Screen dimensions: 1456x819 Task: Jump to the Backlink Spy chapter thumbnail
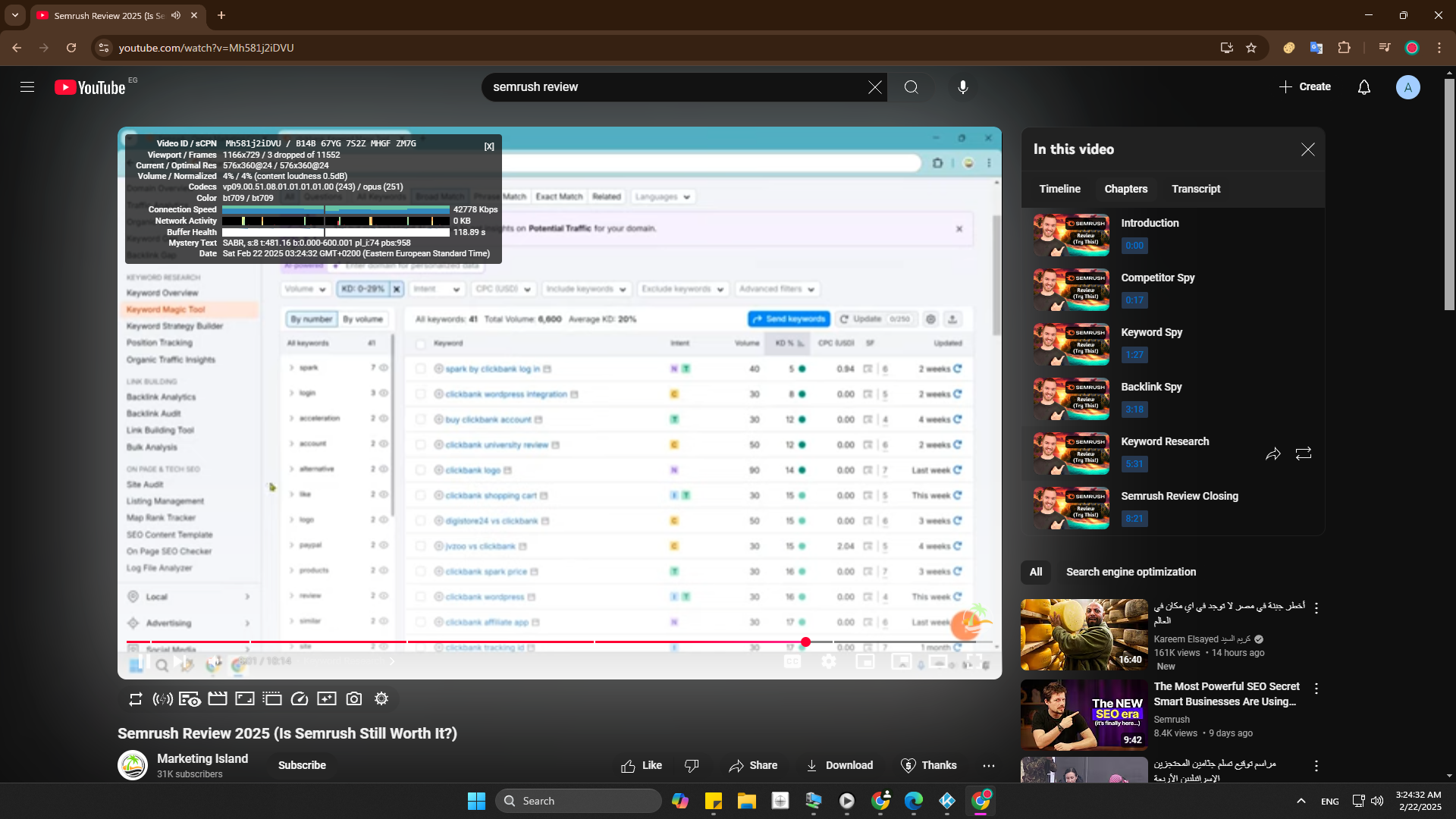(1071, 399)
